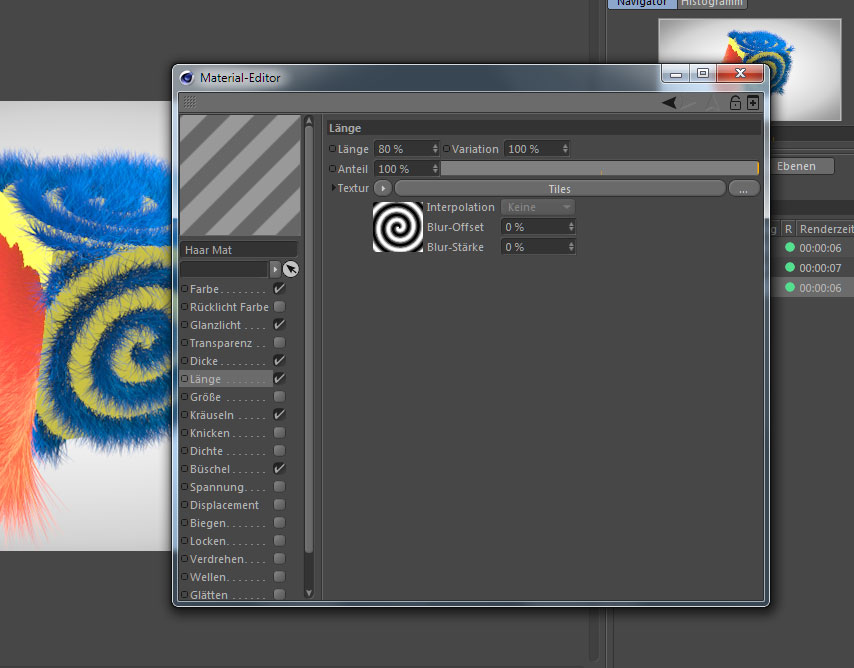Disable the Kräuseln checkbox
Screen dimensions: 854x668
click(x=279, y=415)
